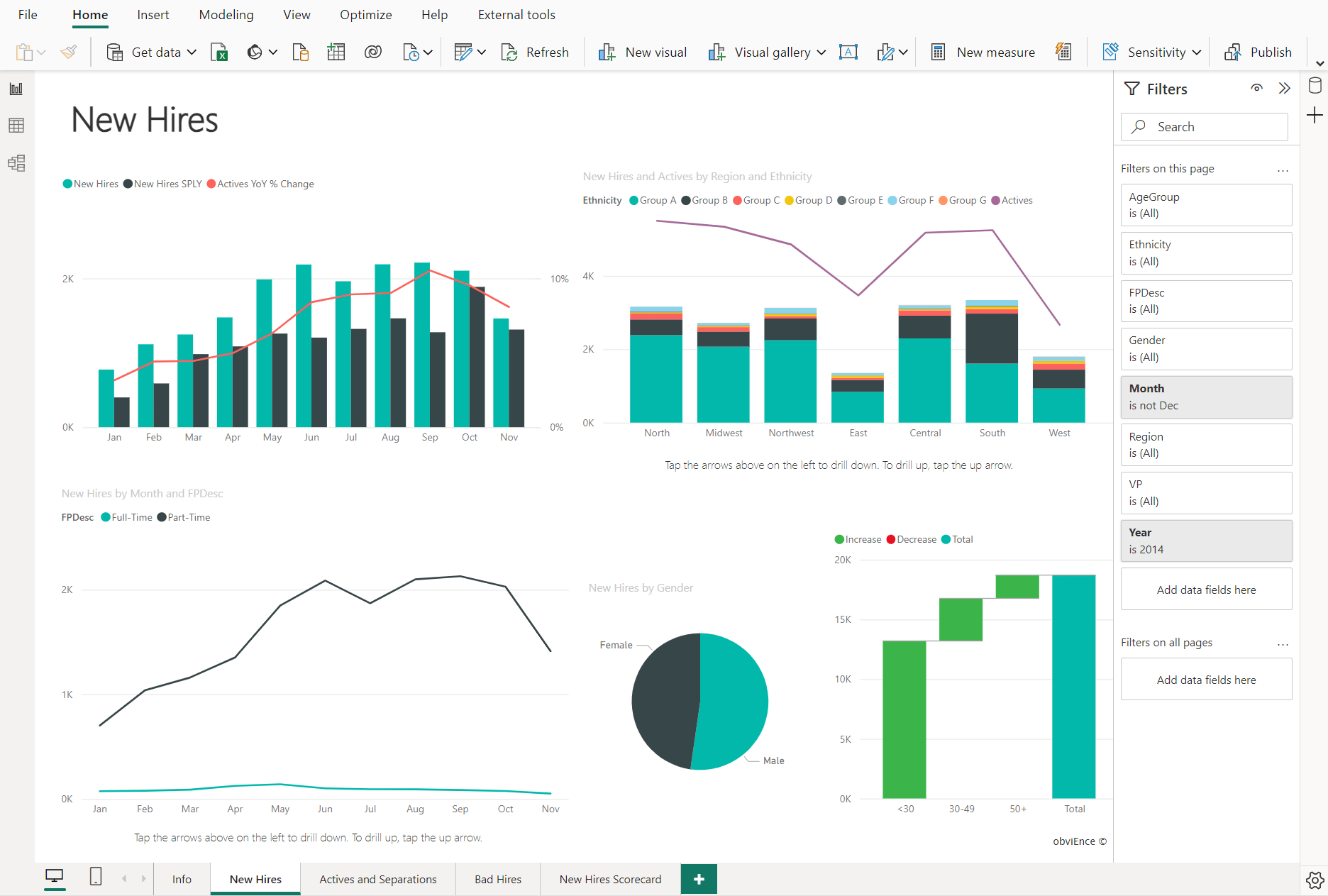1328x896 pixels.
Task: Open Excel workbook import
Action: click(220, 52)
